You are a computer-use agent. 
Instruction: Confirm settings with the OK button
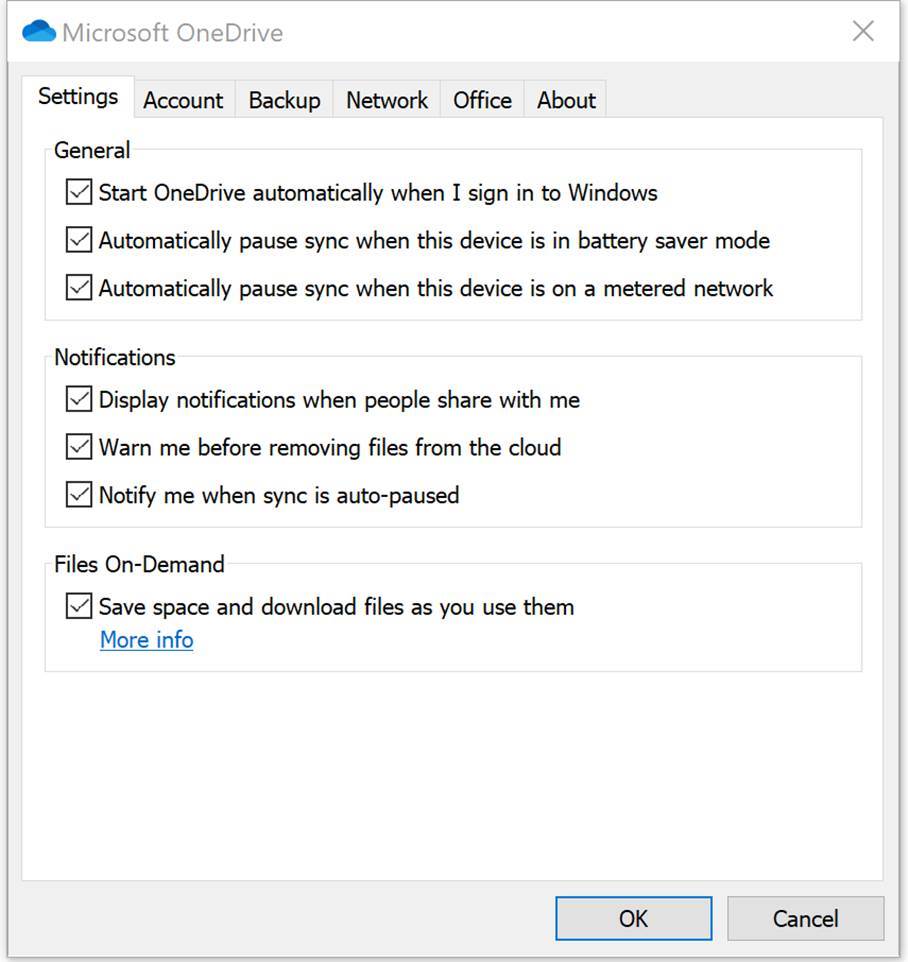[x=634, y=918]
